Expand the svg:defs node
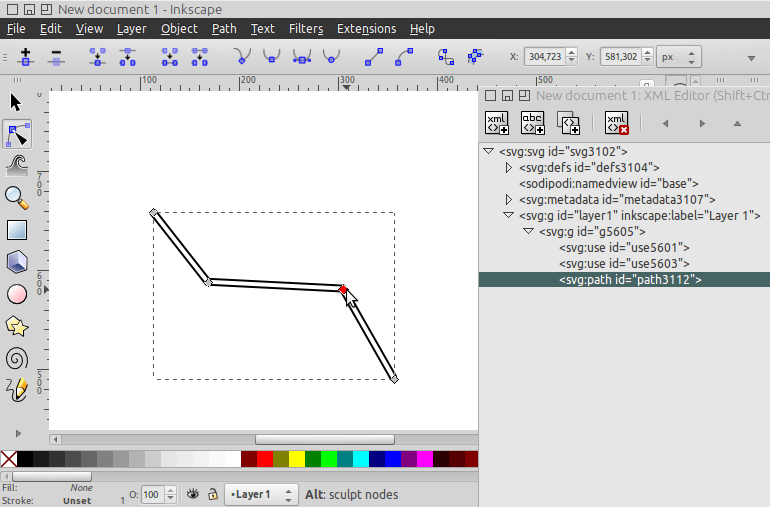The height and width of the screenshot is (507, 770). coord(509,168)
